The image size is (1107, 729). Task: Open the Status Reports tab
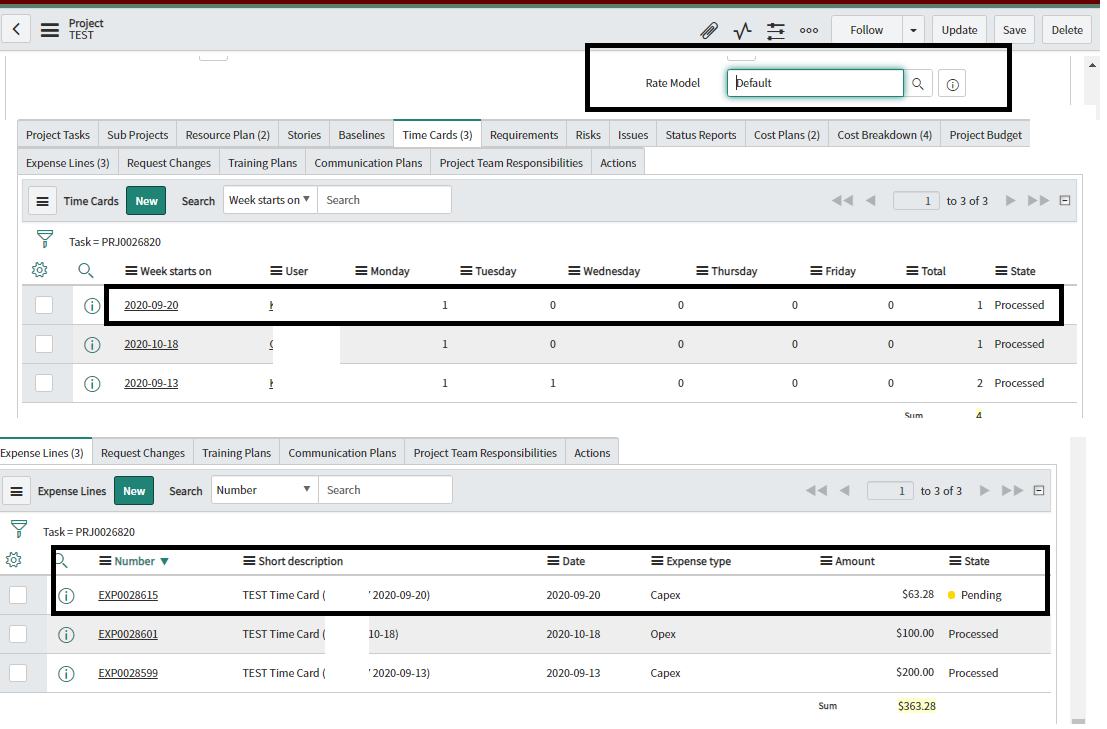700,135
